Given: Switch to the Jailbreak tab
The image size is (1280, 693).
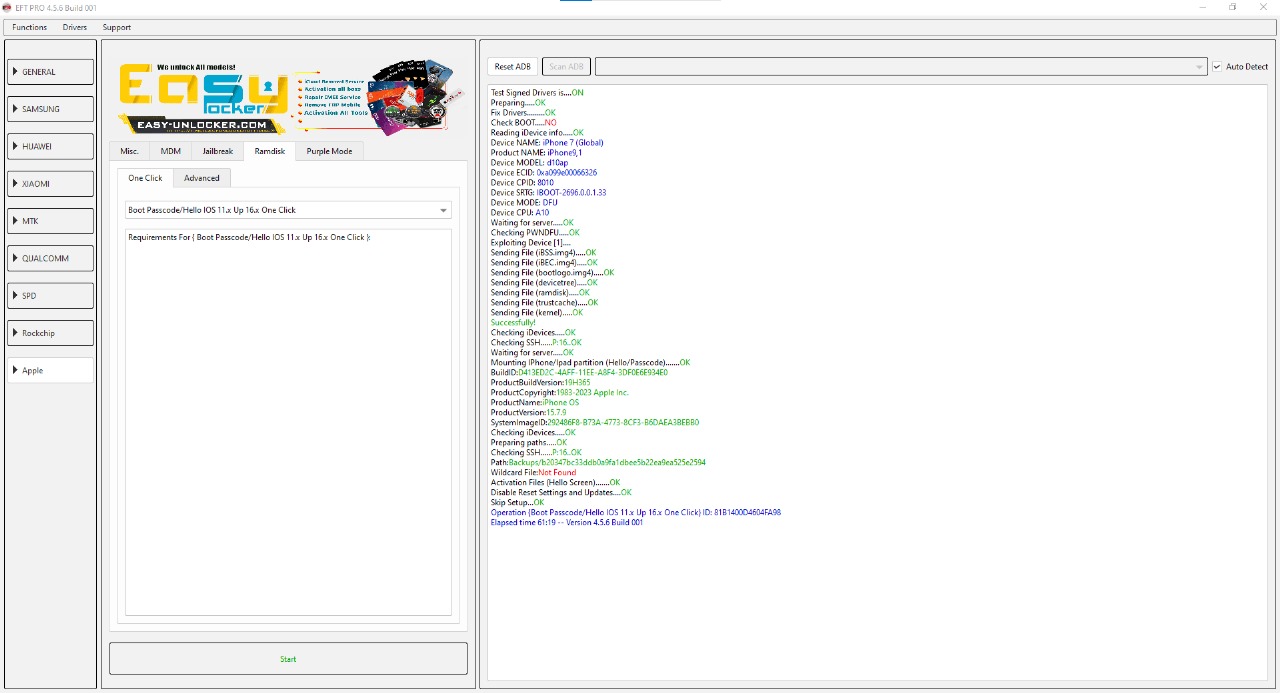Looking at the screenshot, I should click(218, 151).
